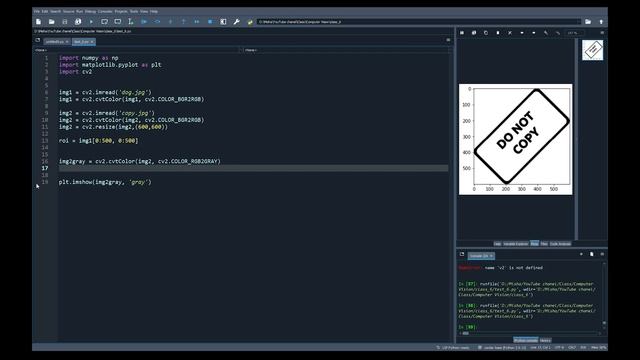Screen dimensions: 640x360
Task: Continue execution until next breakpoint icon
Action: [197, 22]
